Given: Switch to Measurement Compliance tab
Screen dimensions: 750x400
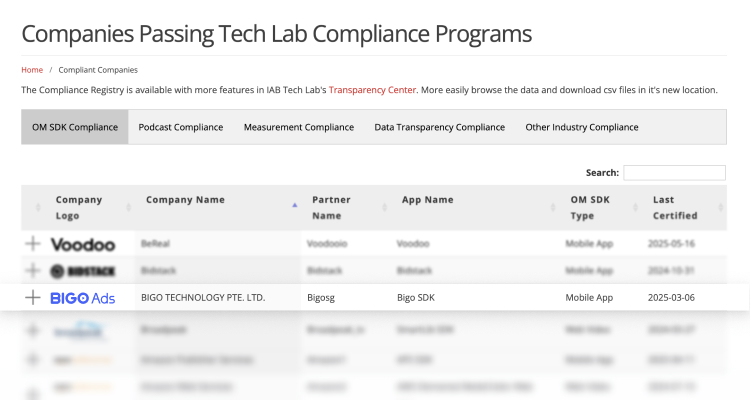Looking at the screenshot, I should 298,127.
